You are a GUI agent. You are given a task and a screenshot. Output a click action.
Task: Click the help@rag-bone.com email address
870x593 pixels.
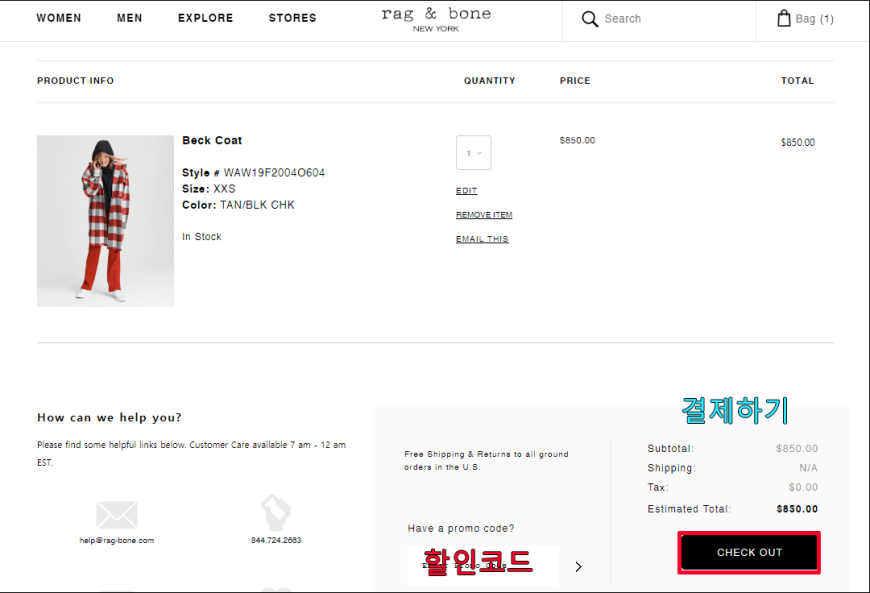[117, 540]
